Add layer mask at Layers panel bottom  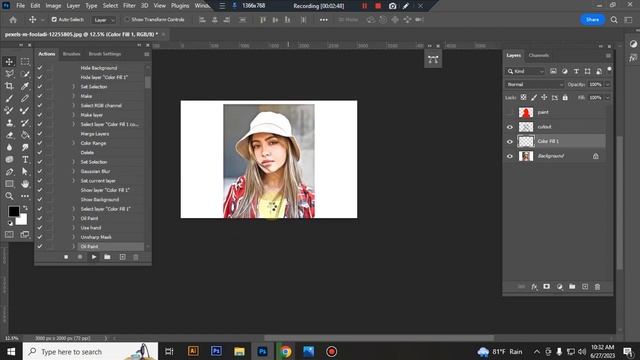pyautogui.click(x=547, y=287)
